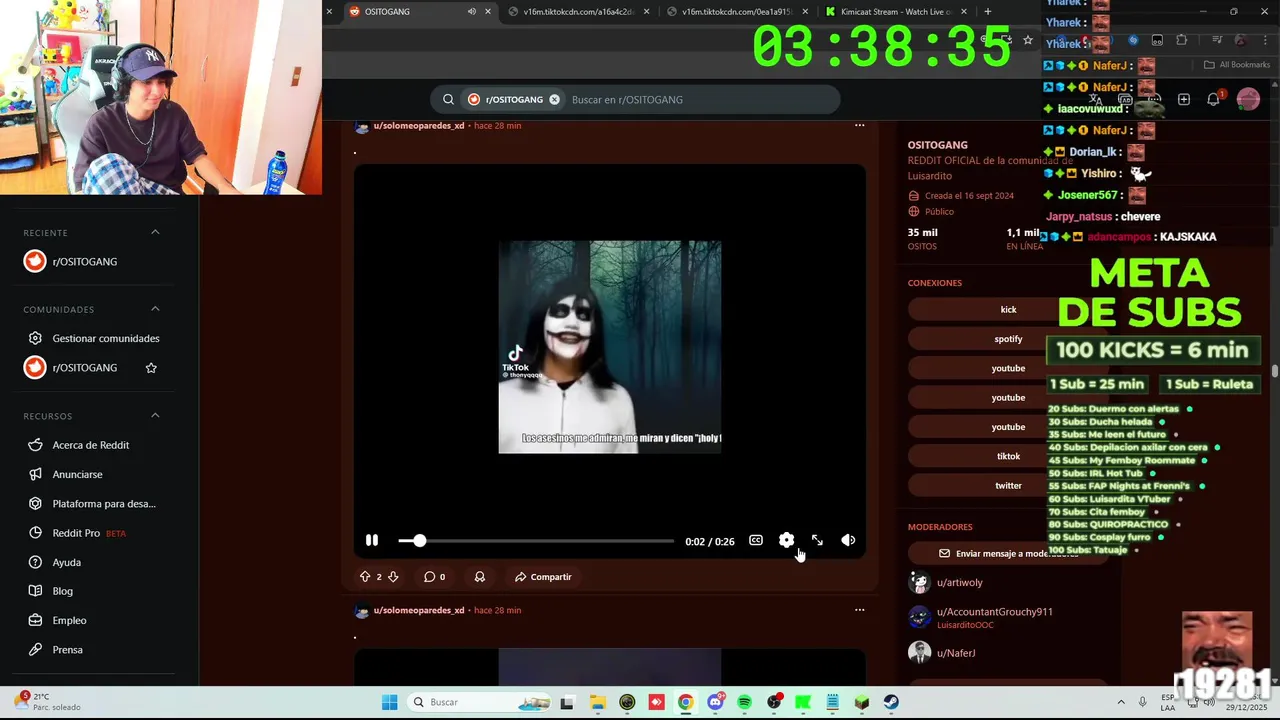
Task: Open the Windows Start menu
Action: [390, 702]
